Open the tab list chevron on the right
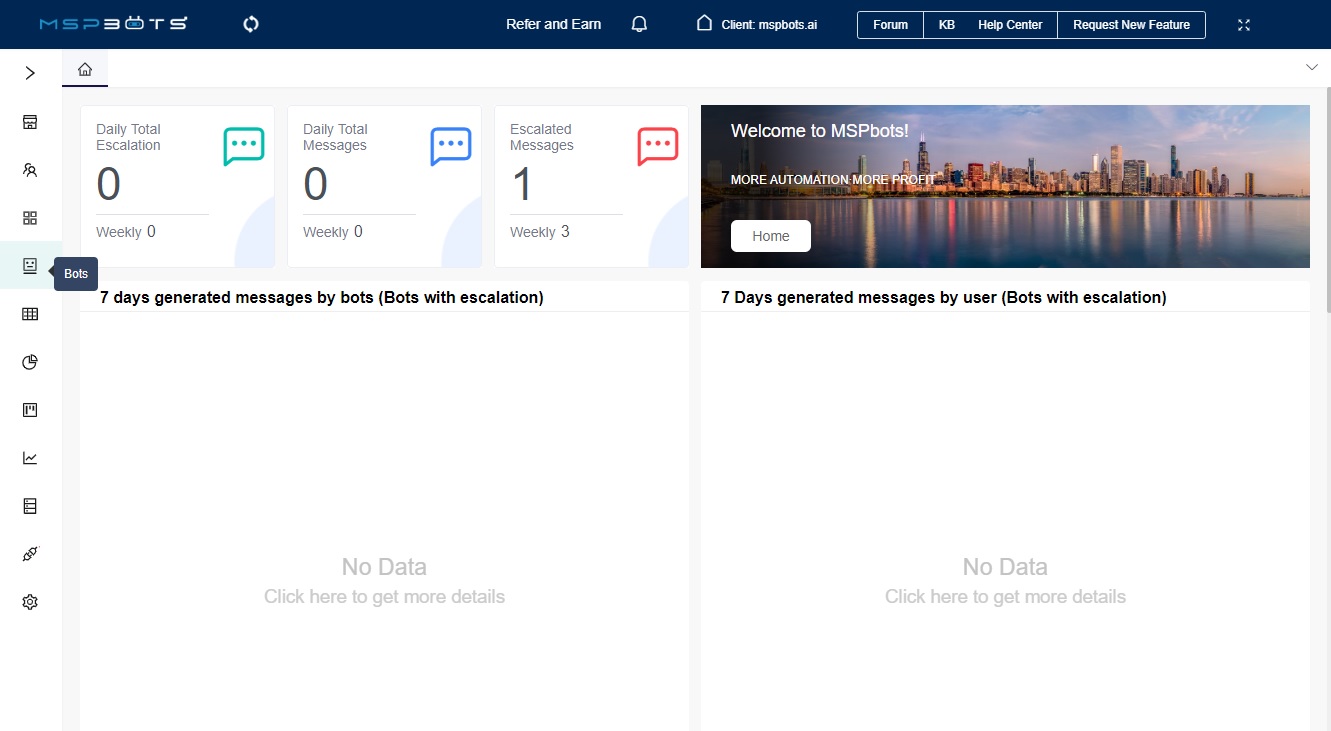Image resolution: width=1331 pixels, height=731 pixels. tap(1311, 67)
